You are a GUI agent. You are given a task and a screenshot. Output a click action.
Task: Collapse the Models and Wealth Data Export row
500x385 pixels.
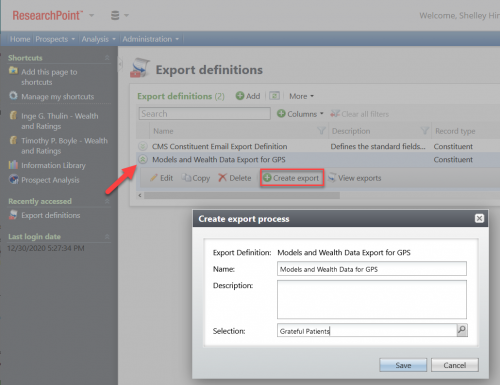143,160
